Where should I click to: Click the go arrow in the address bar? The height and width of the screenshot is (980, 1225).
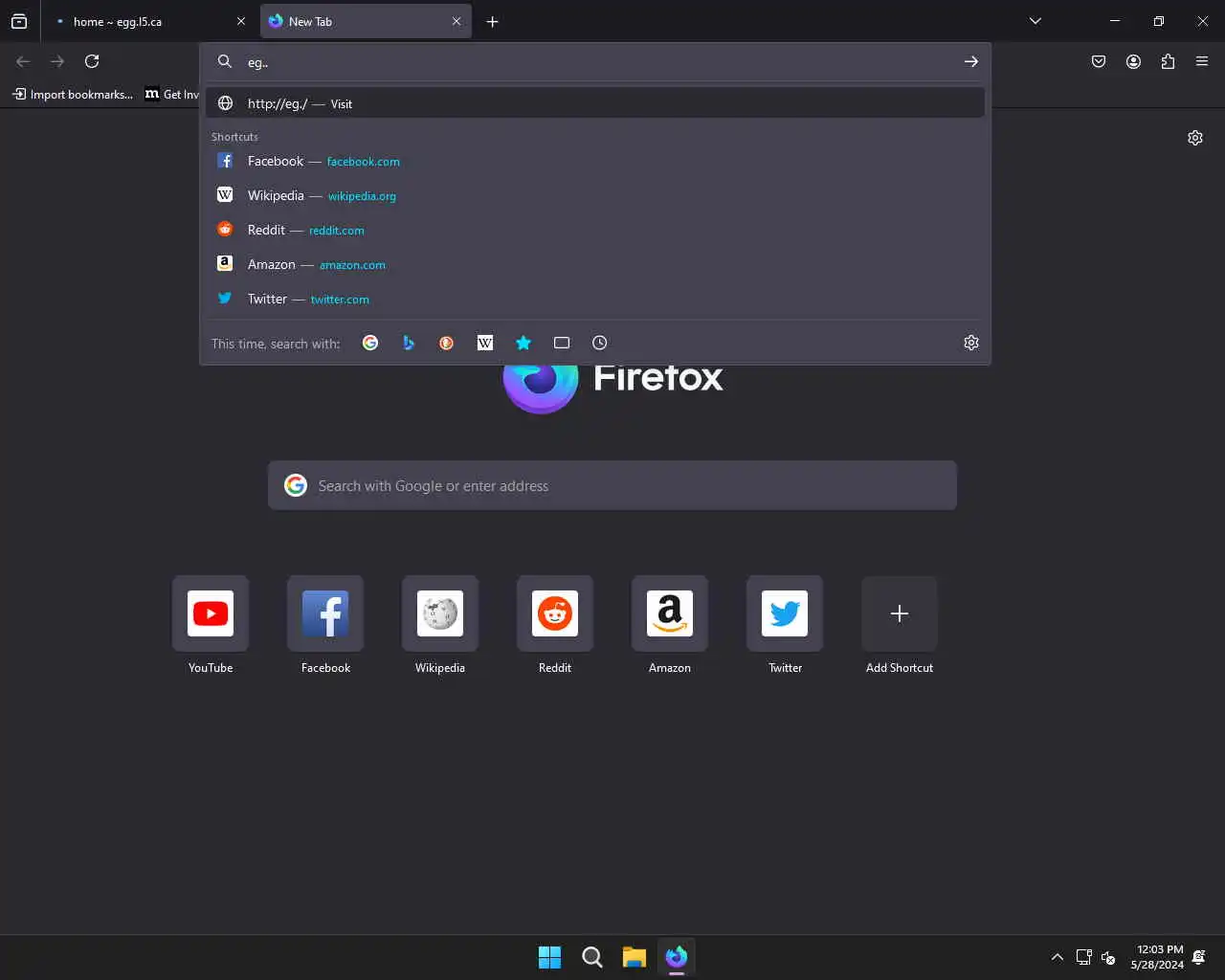click(970, 61)
